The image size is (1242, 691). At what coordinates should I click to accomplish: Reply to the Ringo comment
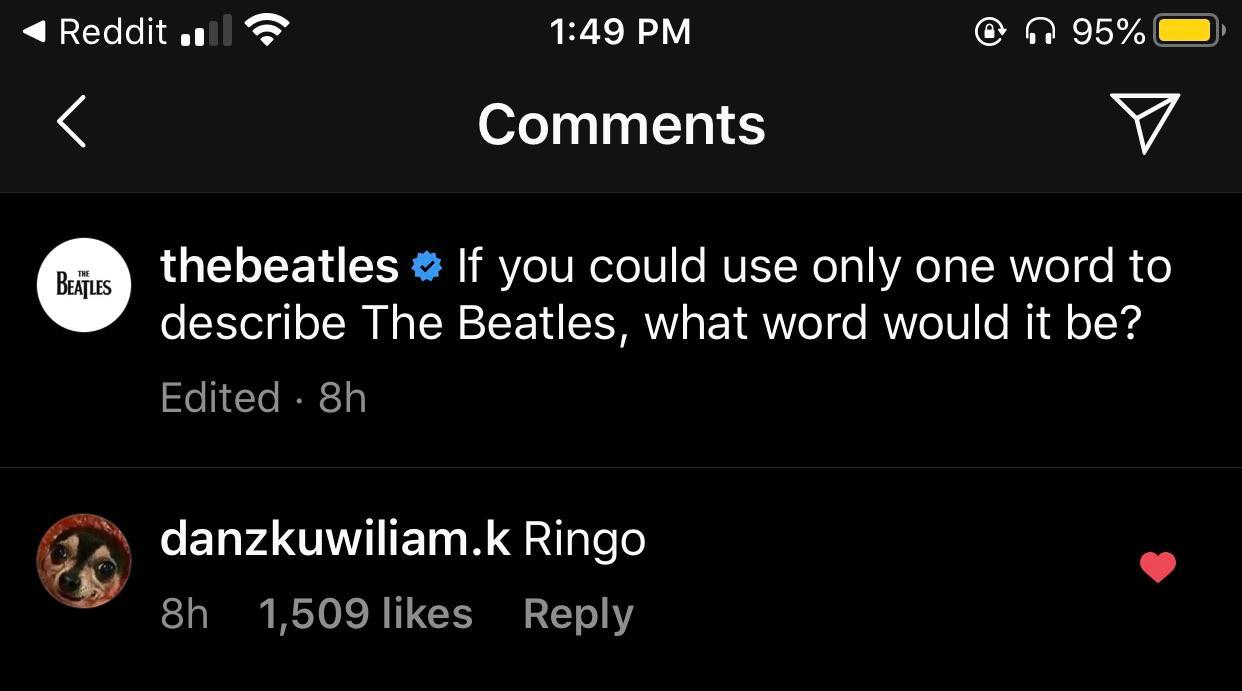578,614
